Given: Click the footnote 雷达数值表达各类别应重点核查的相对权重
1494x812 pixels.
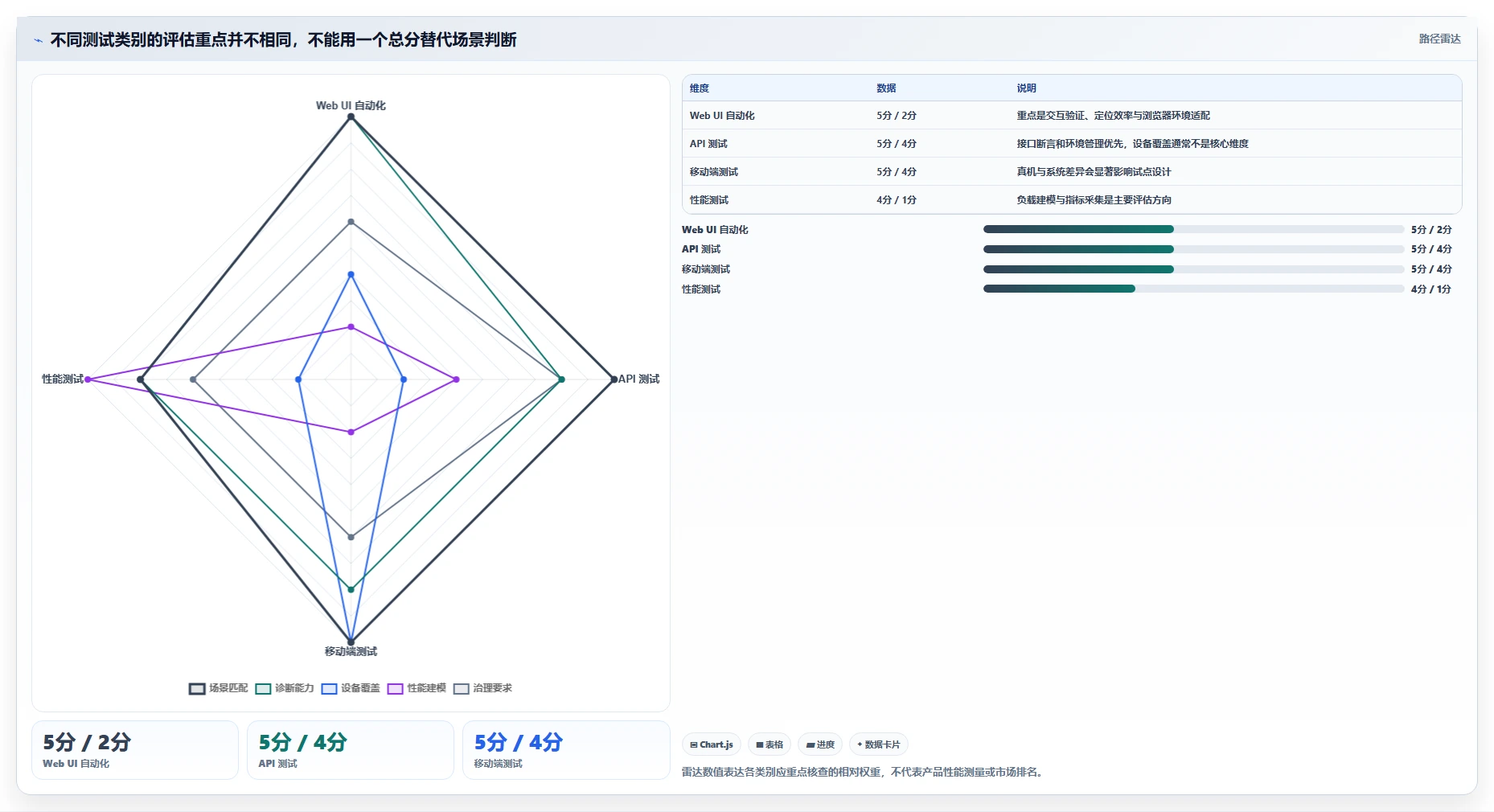Looking at the screenshot, I should coord(863,772).
